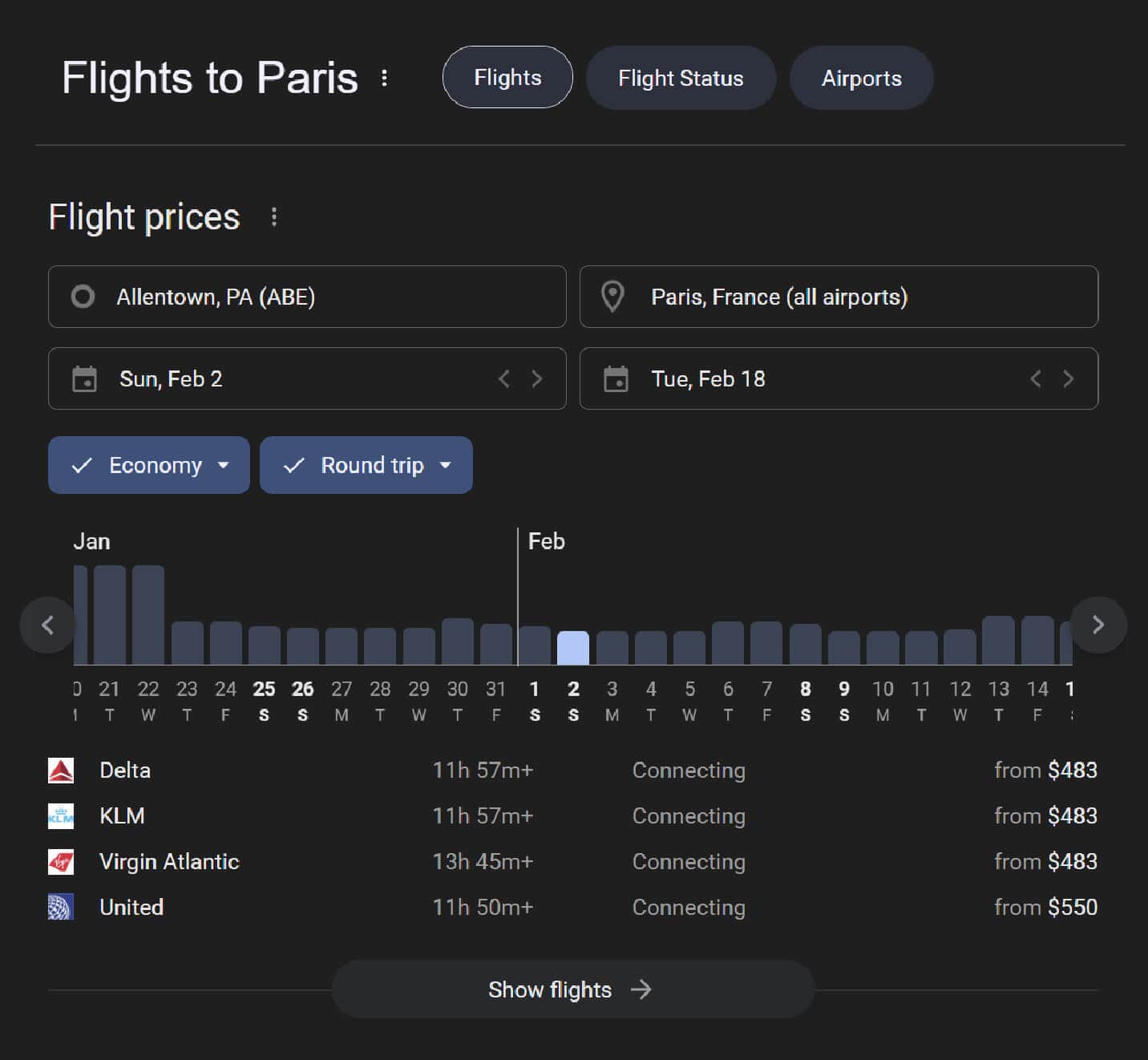Click the Delta airline logo
This screenshot has height=1060, width=1148.
click(x=61, y=771)
